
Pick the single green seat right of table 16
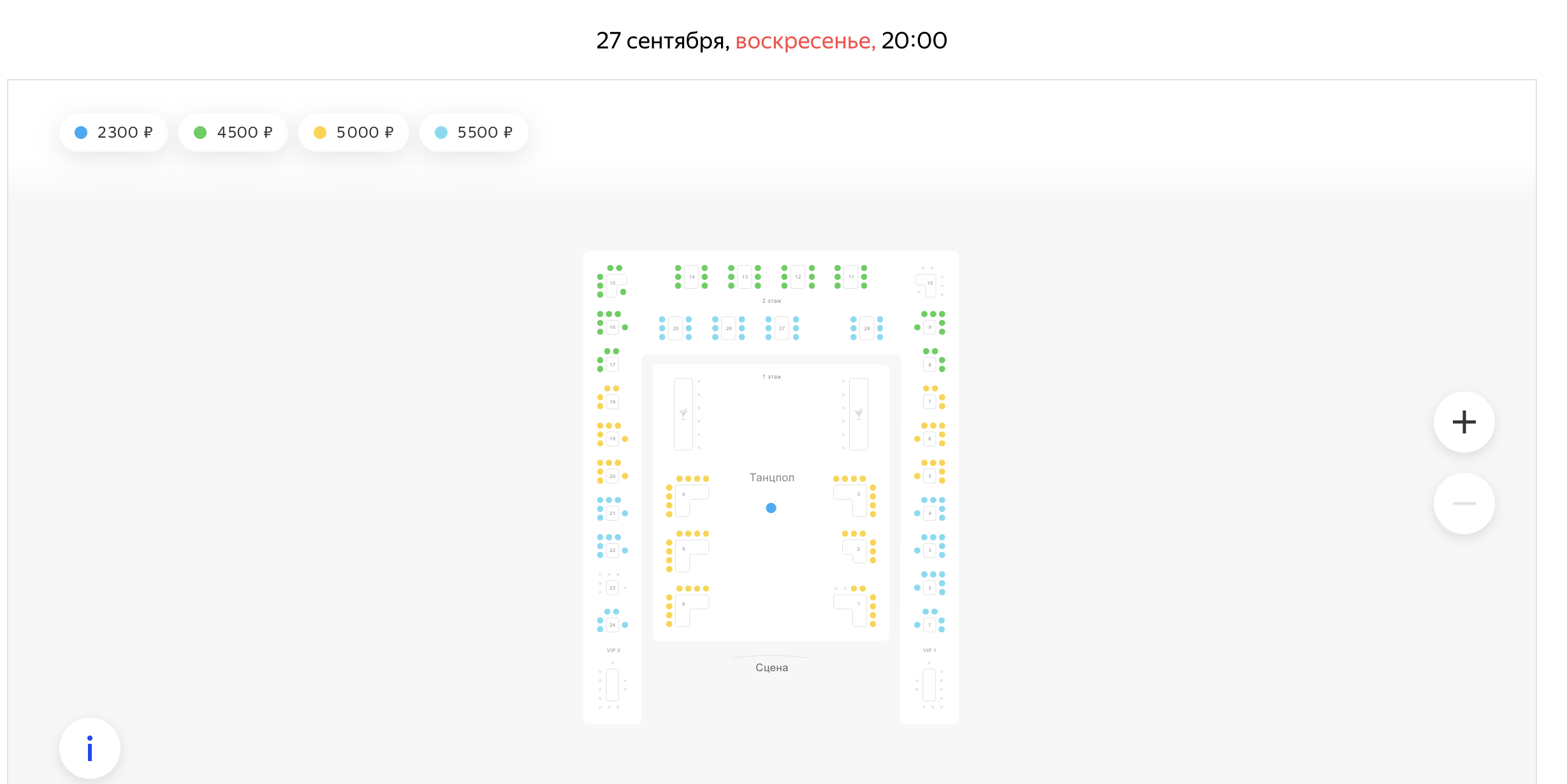click(625, 328)
